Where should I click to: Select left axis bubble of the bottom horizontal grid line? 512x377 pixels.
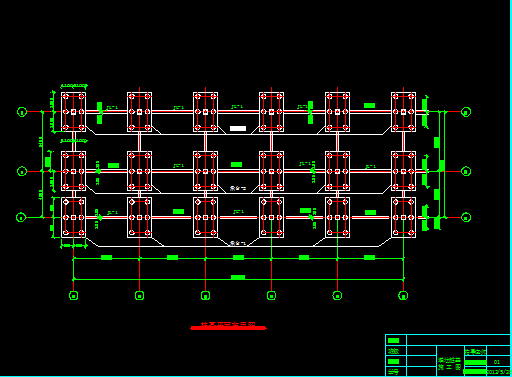21,217
